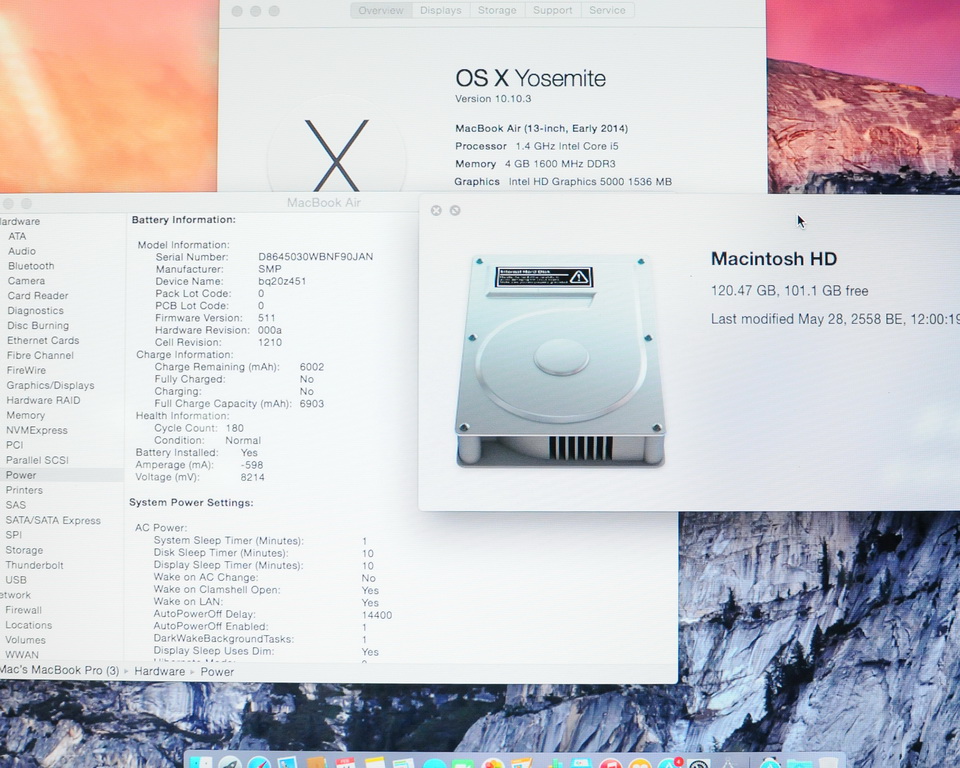Select USB in the sidebar

[16, 580]
